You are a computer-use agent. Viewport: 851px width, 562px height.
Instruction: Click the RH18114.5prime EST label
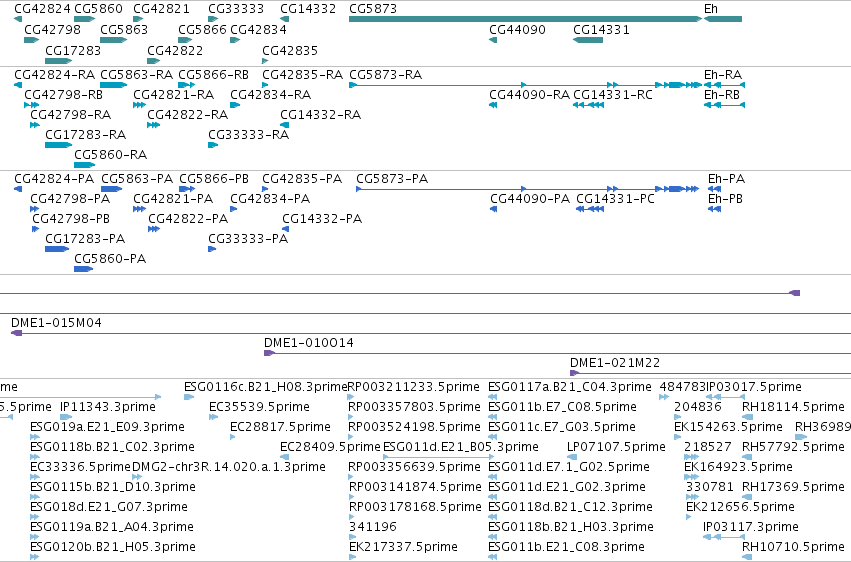pos(793,407)
